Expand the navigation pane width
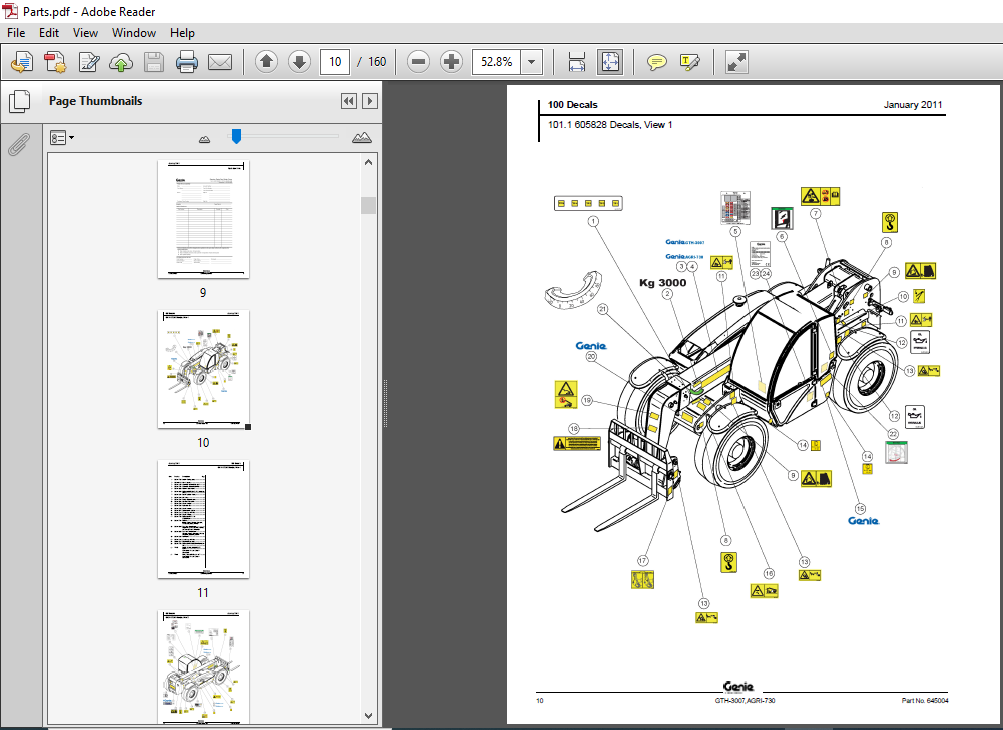This screenshot has height=730, width=1003. (x=370, y=101)
